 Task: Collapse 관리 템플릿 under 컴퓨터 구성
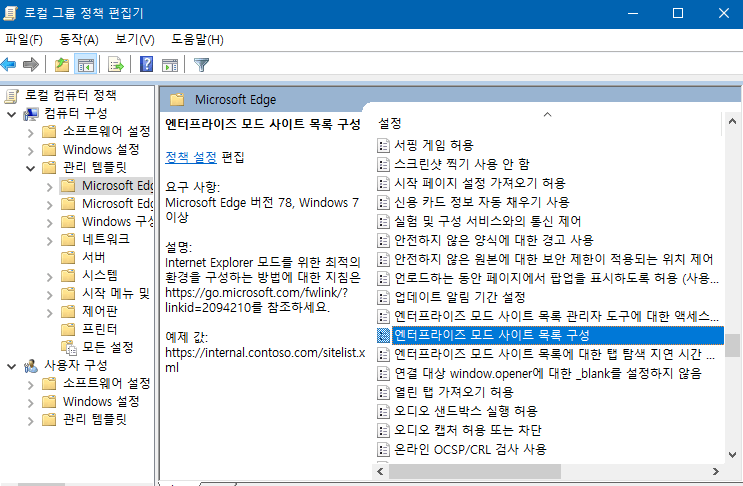(x=31, y=168)
